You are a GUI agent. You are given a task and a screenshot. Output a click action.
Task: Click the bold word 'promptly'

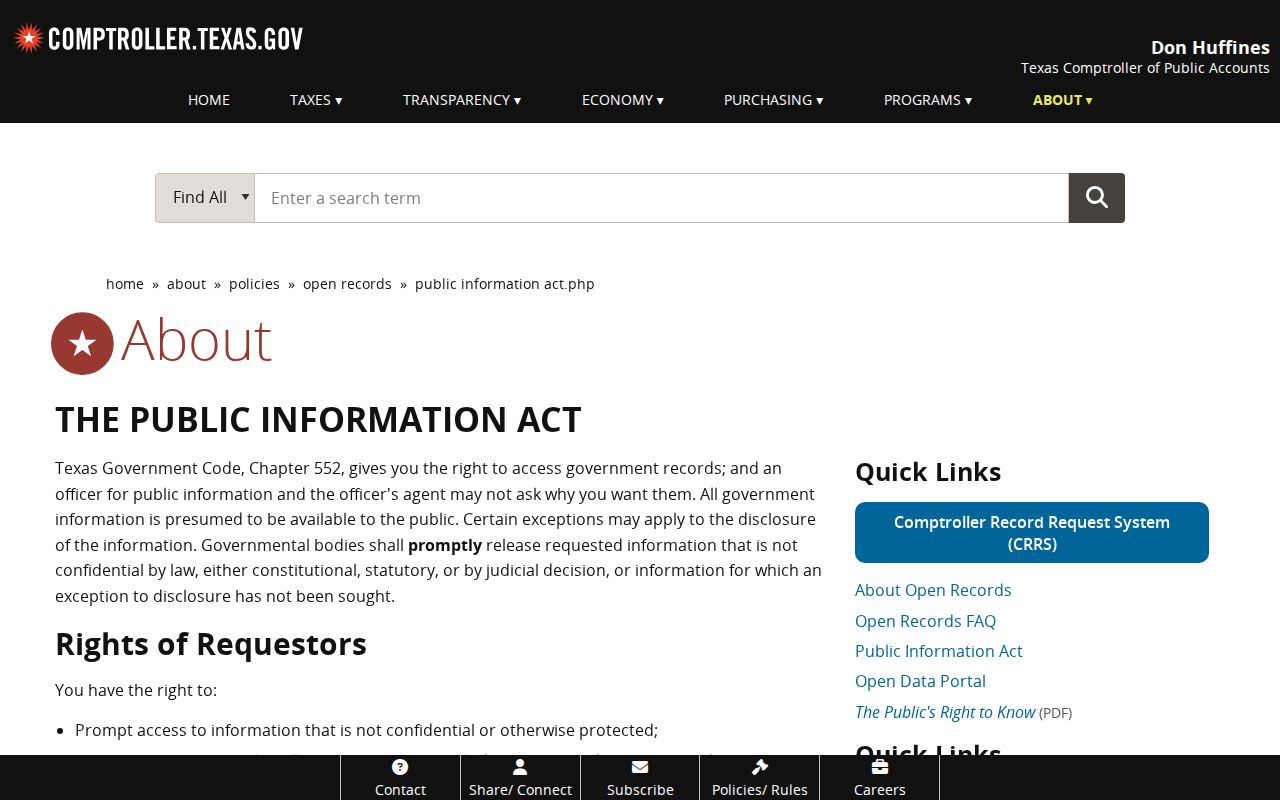click(445, 545)
